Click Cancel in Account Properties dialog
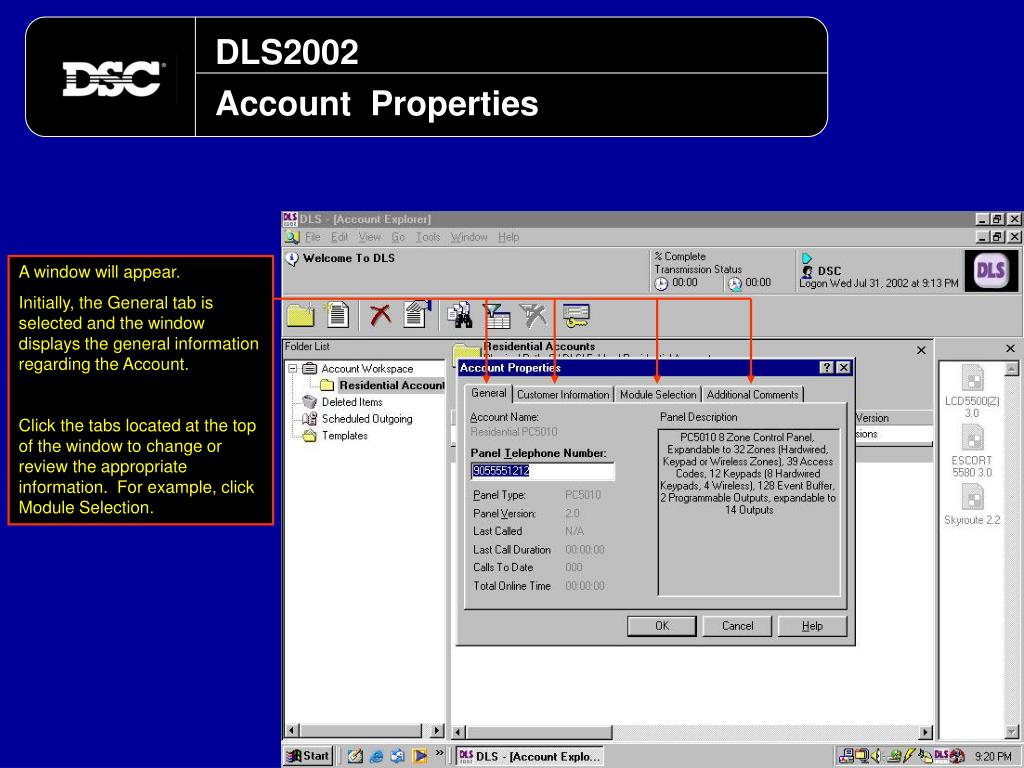 pyautogui.click(x=737, y=626)
